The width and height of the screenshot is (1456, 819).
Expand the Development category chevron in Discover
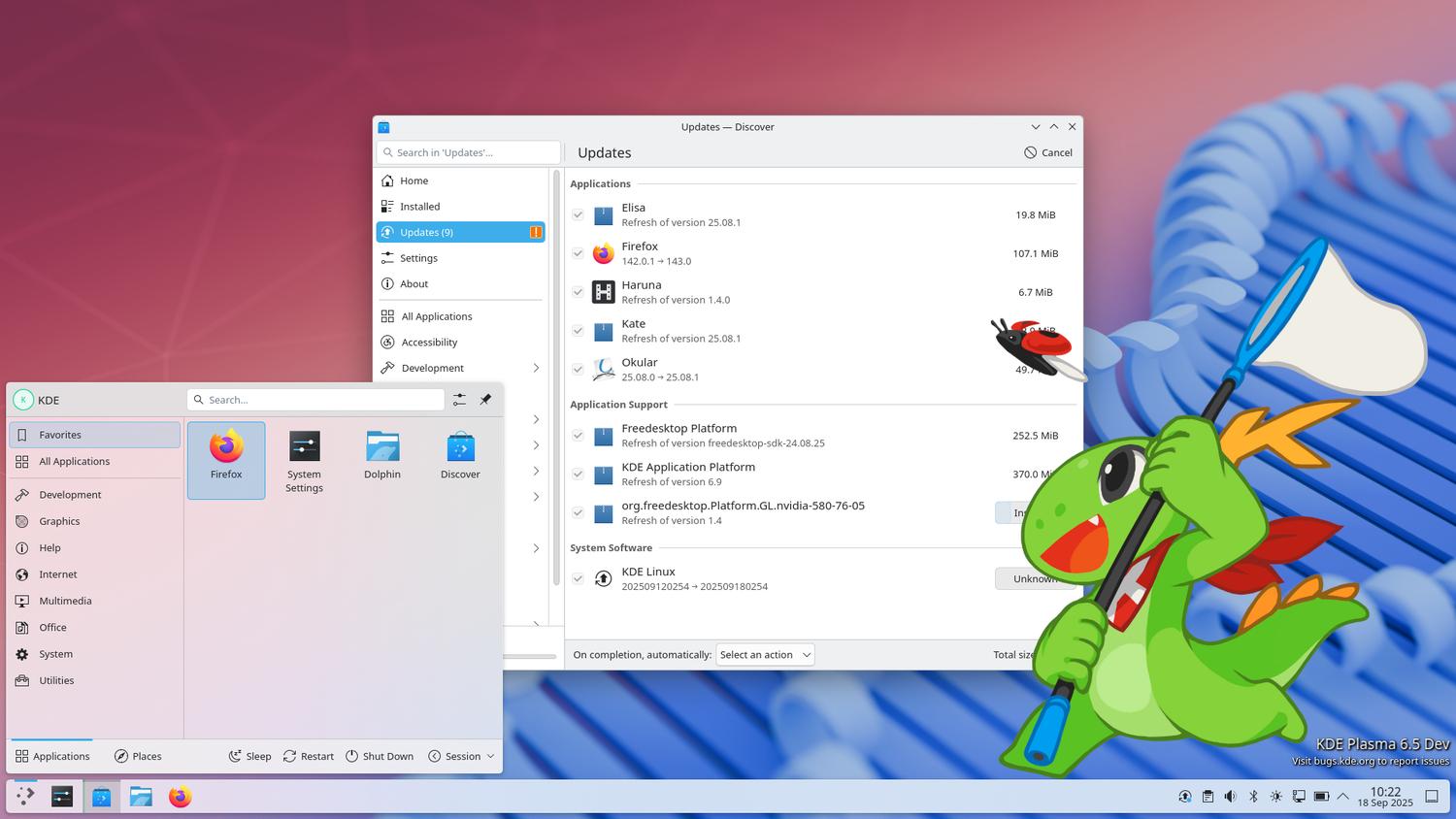point(536,368)
